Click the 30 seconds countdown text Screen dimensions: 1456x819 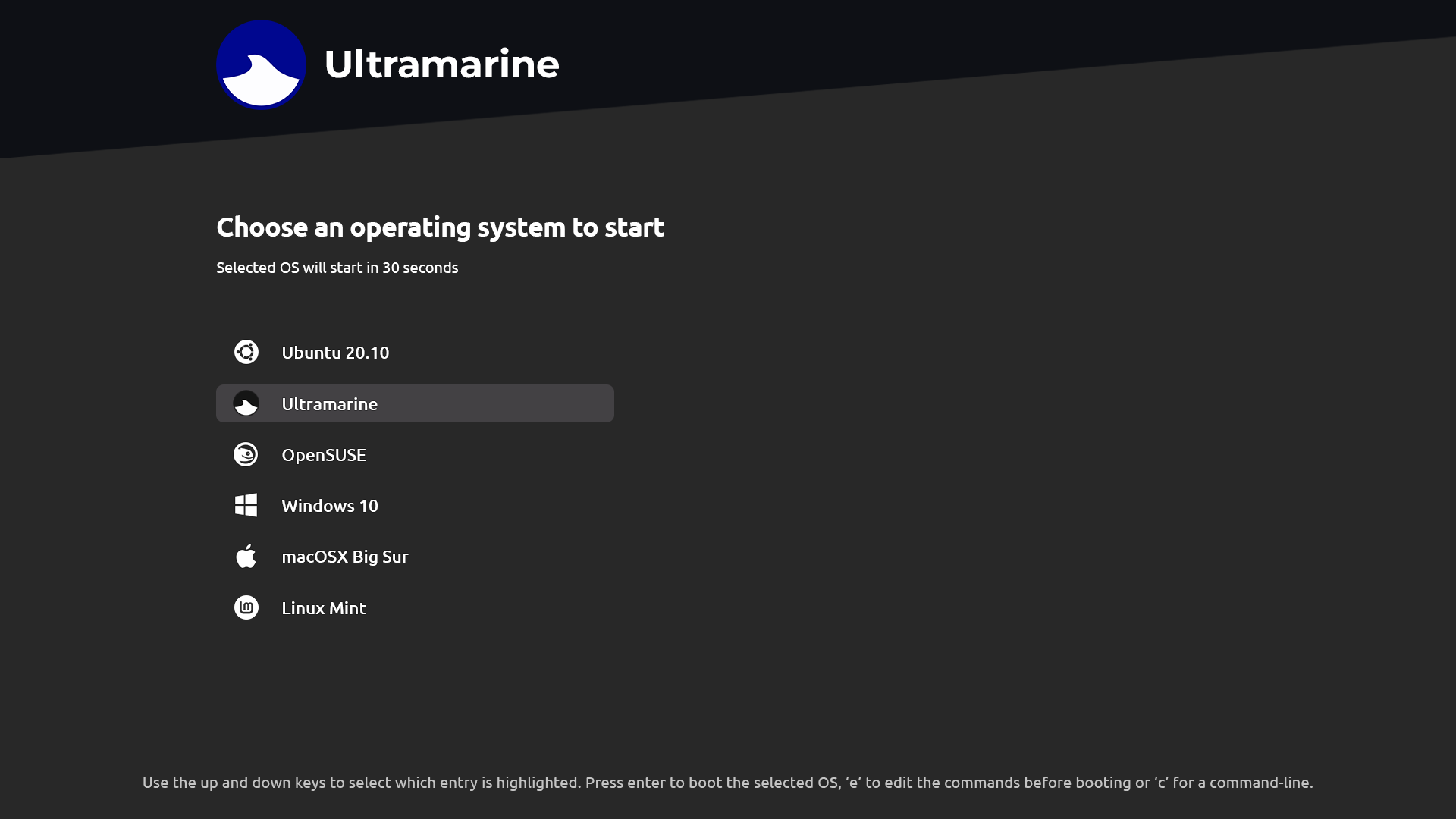coord(420,268)
